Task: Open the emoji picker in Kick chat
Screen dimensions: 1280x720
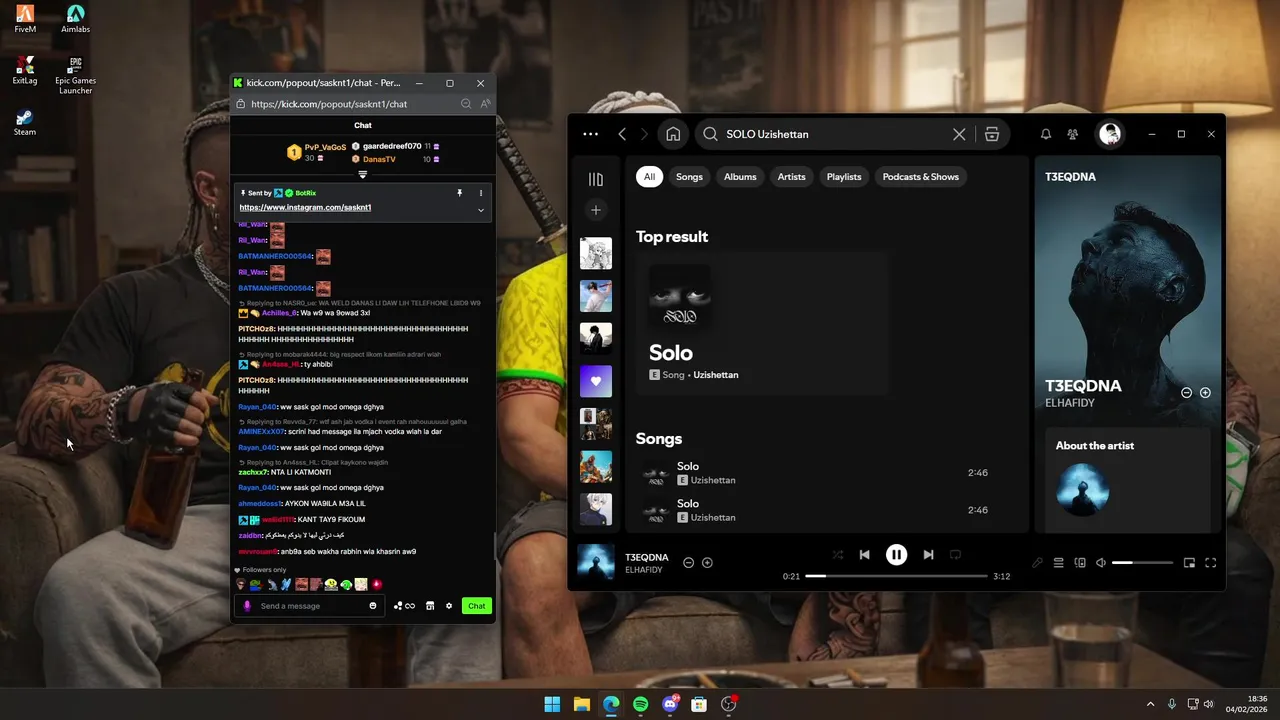Action: click(x=373, y=606)
